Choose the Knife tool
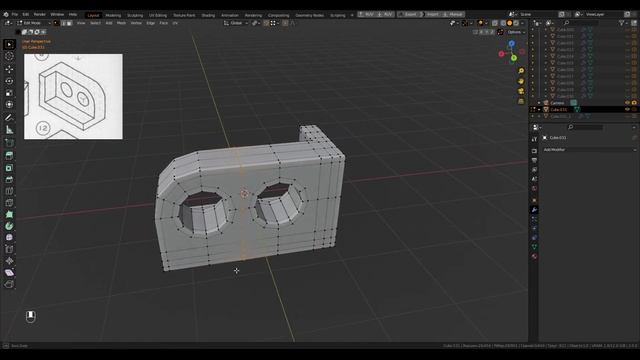The height and width of the screenshot is (360, 640). click(9, 202)
